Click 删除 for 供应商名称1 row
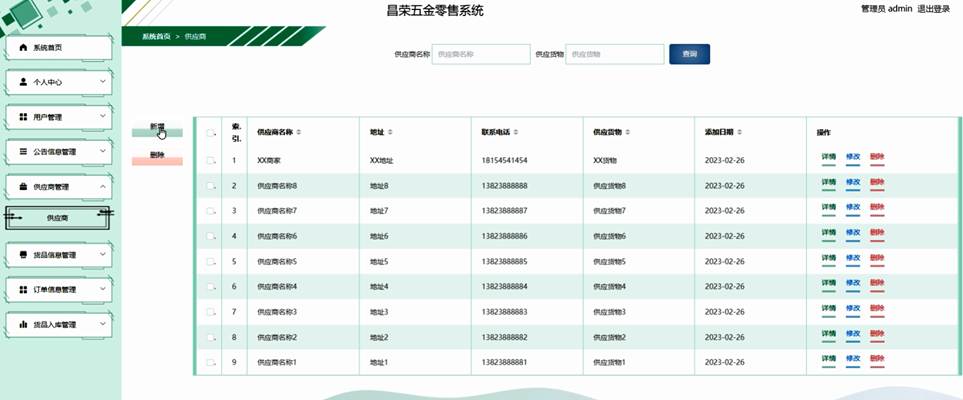 (x=877, y=360)
